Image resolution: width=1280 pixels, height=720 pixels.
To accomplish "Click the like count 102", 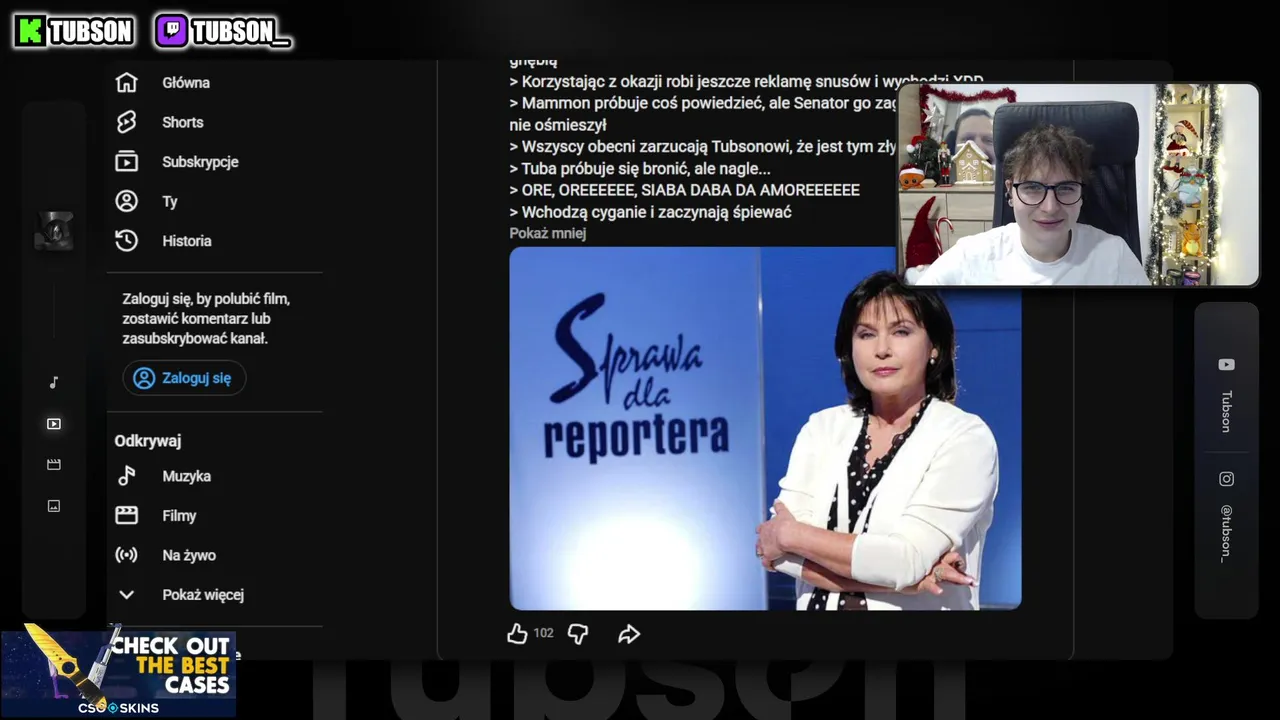I will coord(543,633).
